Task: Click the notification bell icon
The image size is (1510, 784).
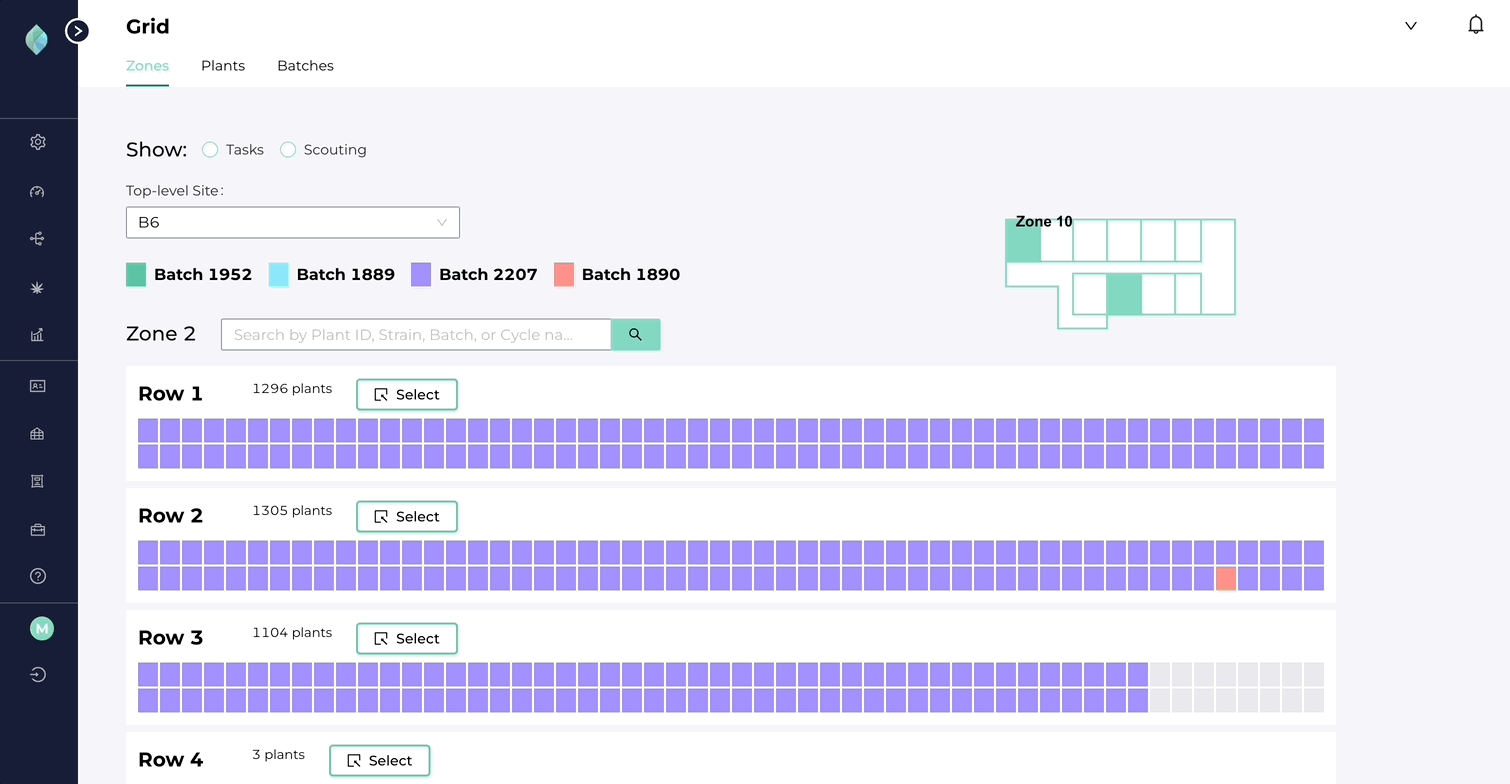Action: 1475,25
